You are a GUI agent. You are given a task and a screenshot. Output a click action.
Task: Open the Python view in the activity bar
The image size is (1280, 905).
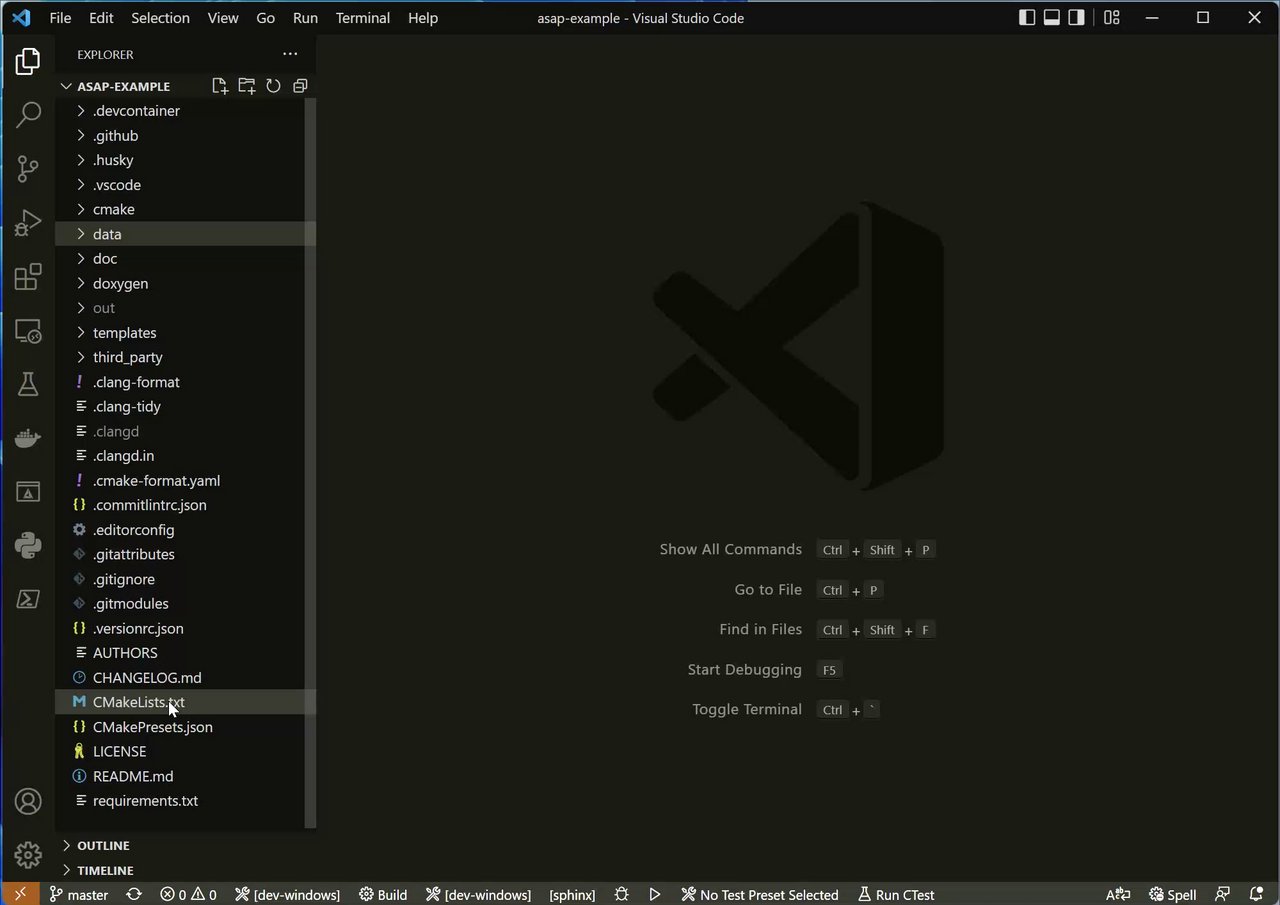[x=28, y=545]
